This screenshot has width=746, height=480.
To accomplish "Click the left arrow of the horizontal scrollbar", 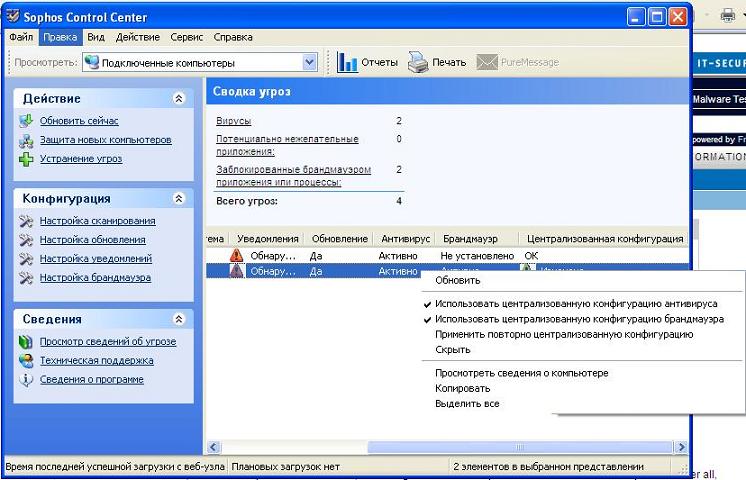I will tap(213, 447).
